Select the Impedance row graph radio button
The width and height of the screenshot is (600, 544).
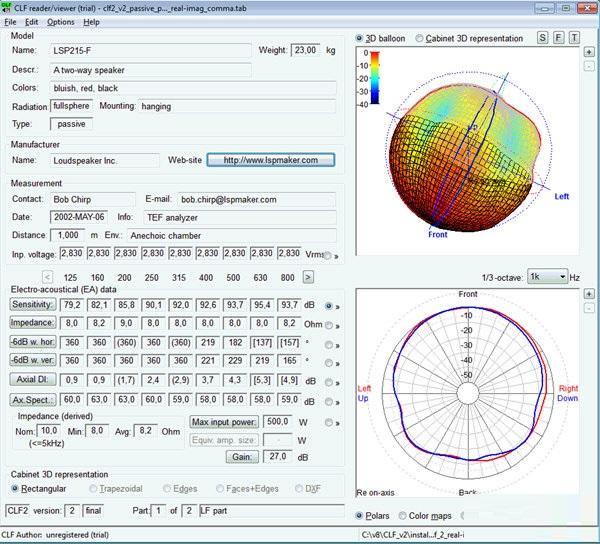click(331, 323)
